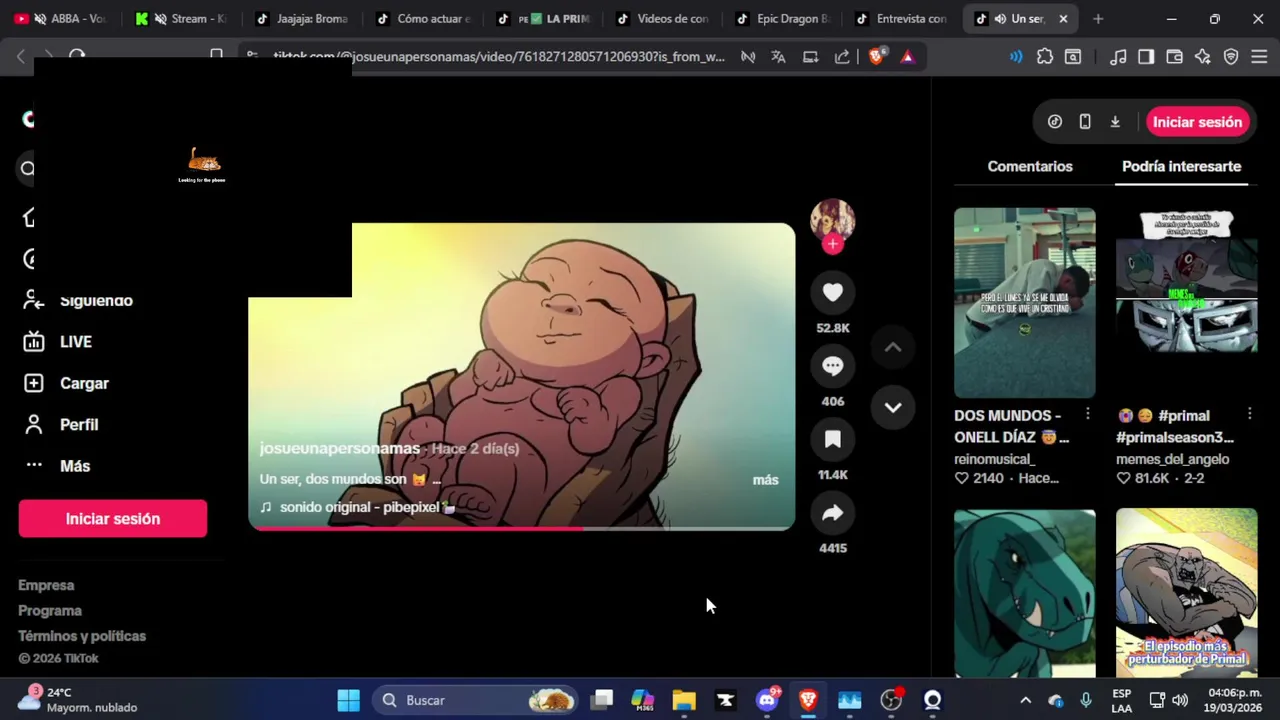Open the creator's profile avatar

pyautogui.click(x=832, y=220)
